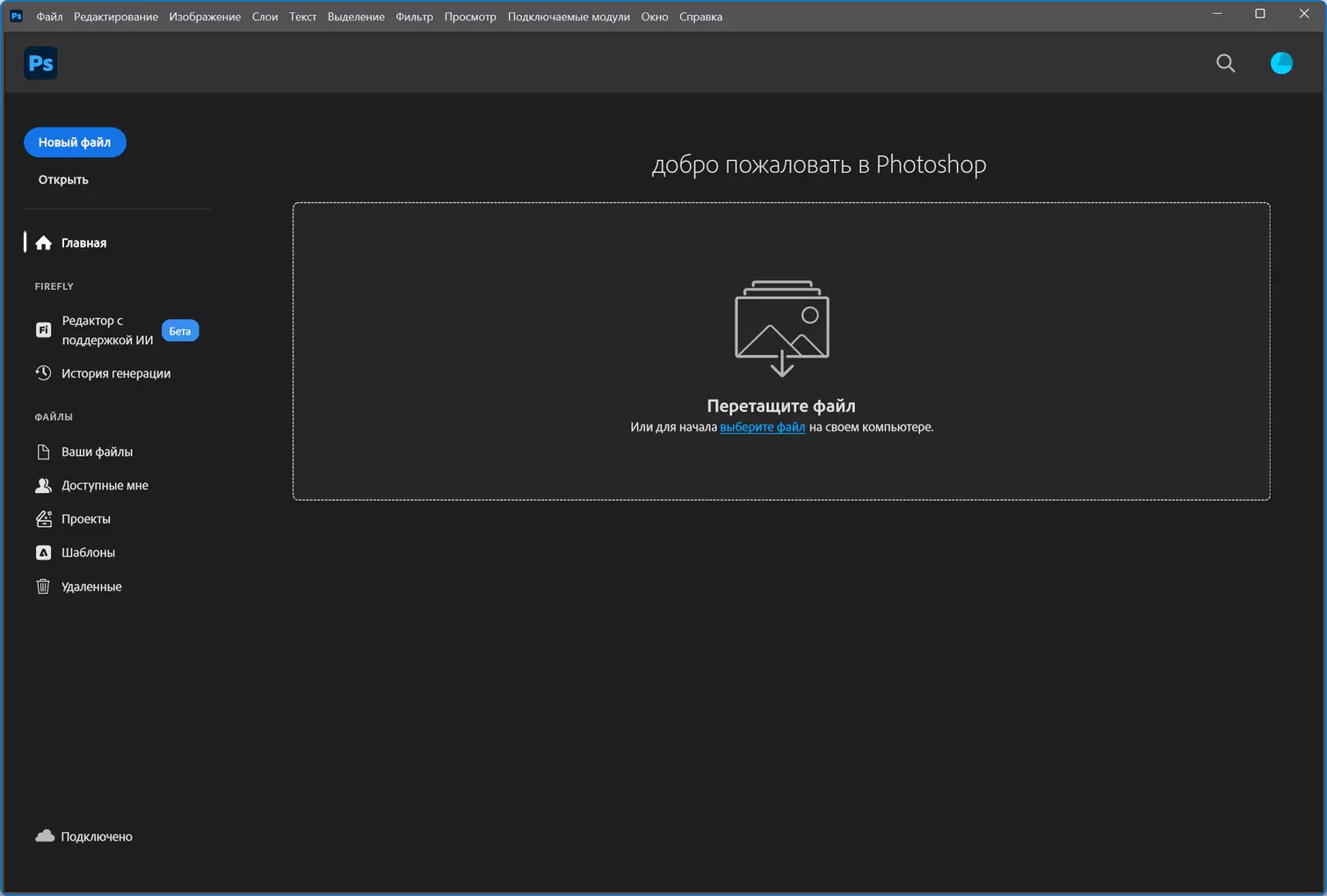Open the Выделение menu
Screen dimensions: 1327x896
[356, 17]
